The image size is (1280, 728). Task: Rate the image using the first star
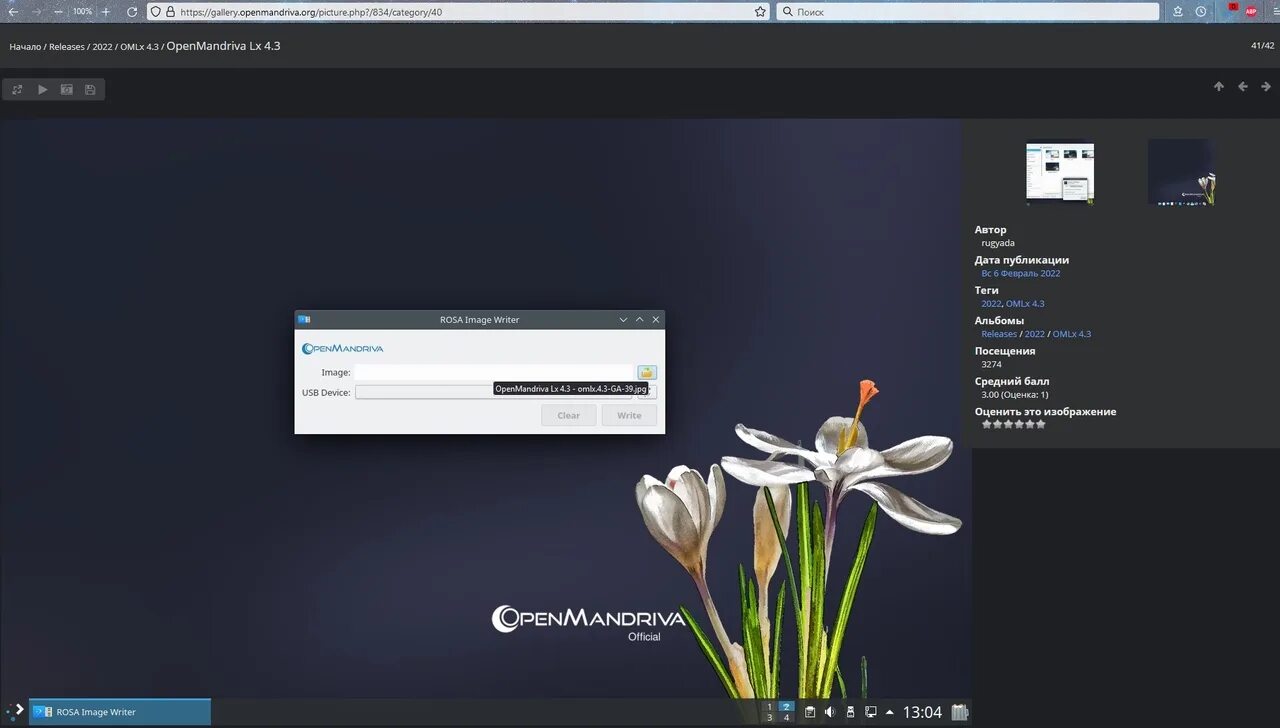point(987,424)
